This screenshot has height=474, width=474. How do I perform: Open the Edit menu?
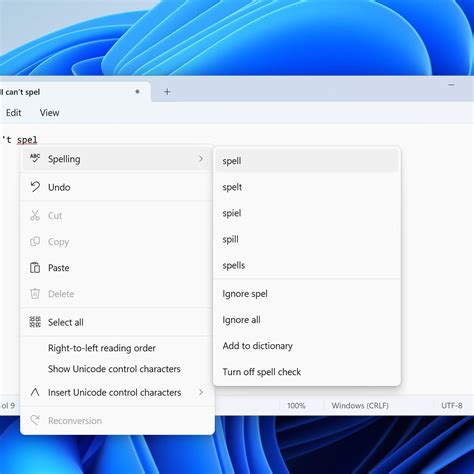tap(13, 113)
